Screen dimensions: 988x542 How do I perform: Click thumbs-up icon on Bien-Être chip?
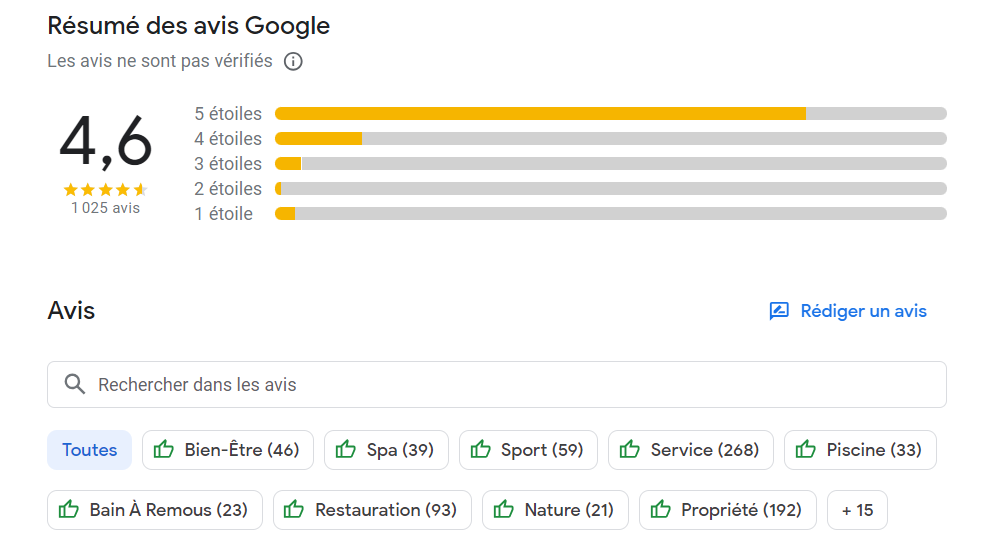tap(164, 449)
